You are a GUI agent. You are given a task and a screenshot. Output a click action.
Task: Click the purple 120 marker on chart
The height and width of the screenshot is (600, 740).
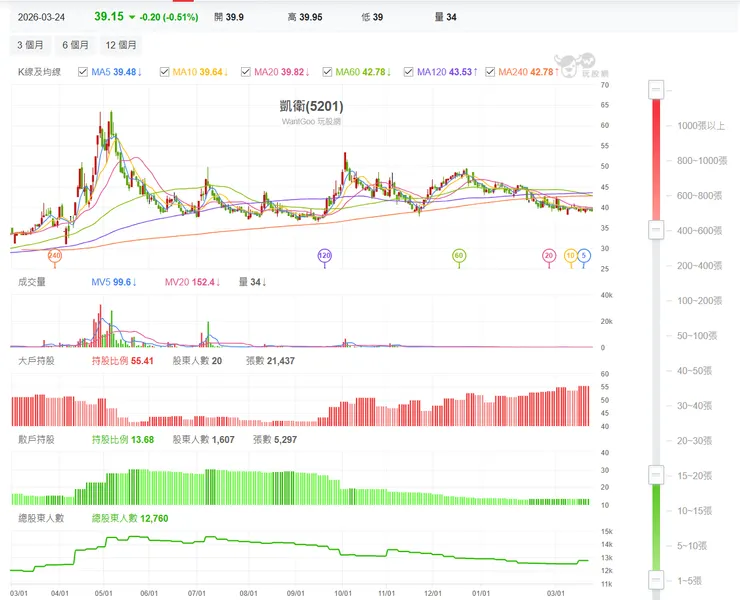tap(325, 256)
